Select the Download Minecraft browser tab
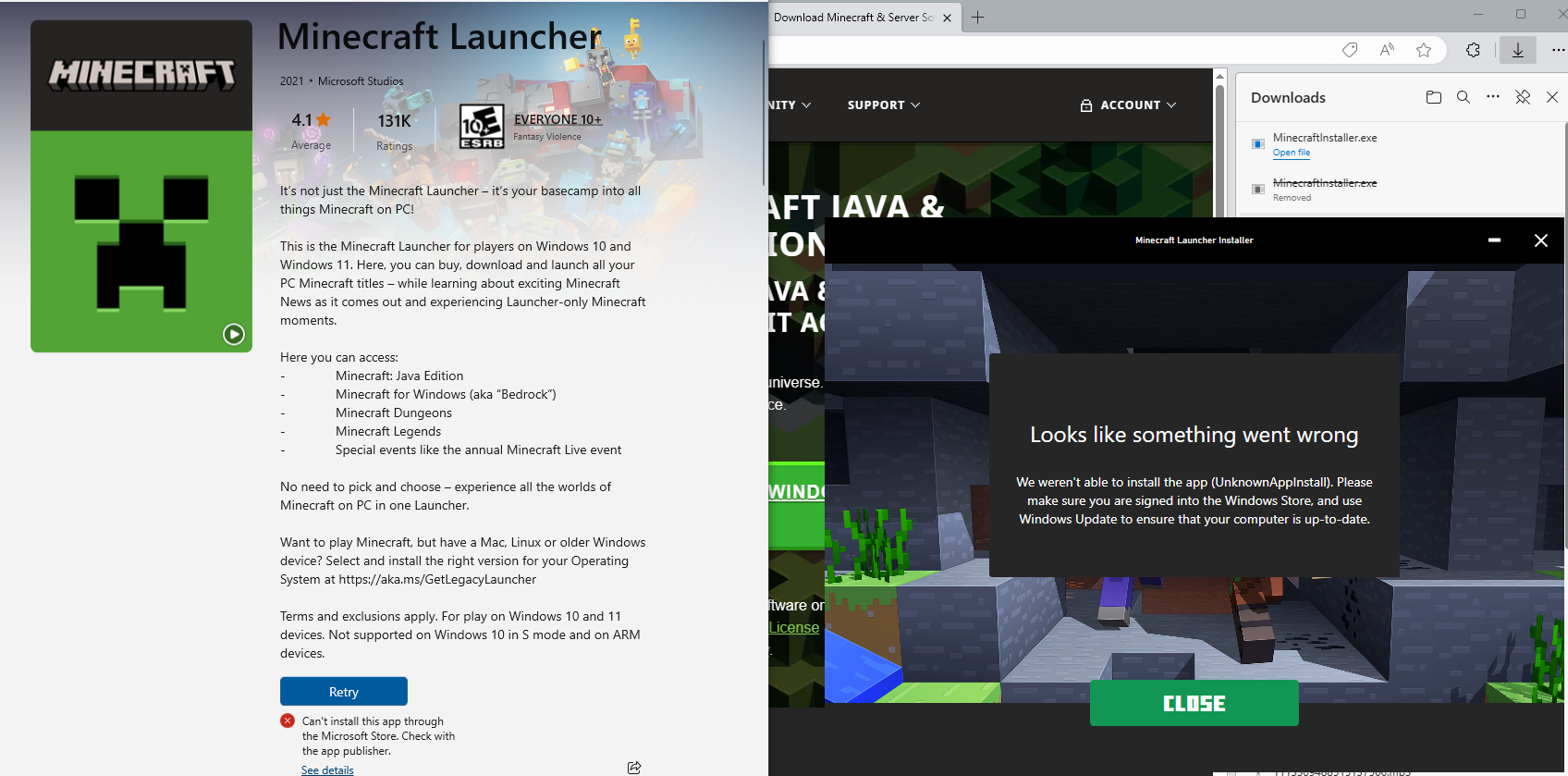Screen dimensions: 1568x776 pos(852,18)
